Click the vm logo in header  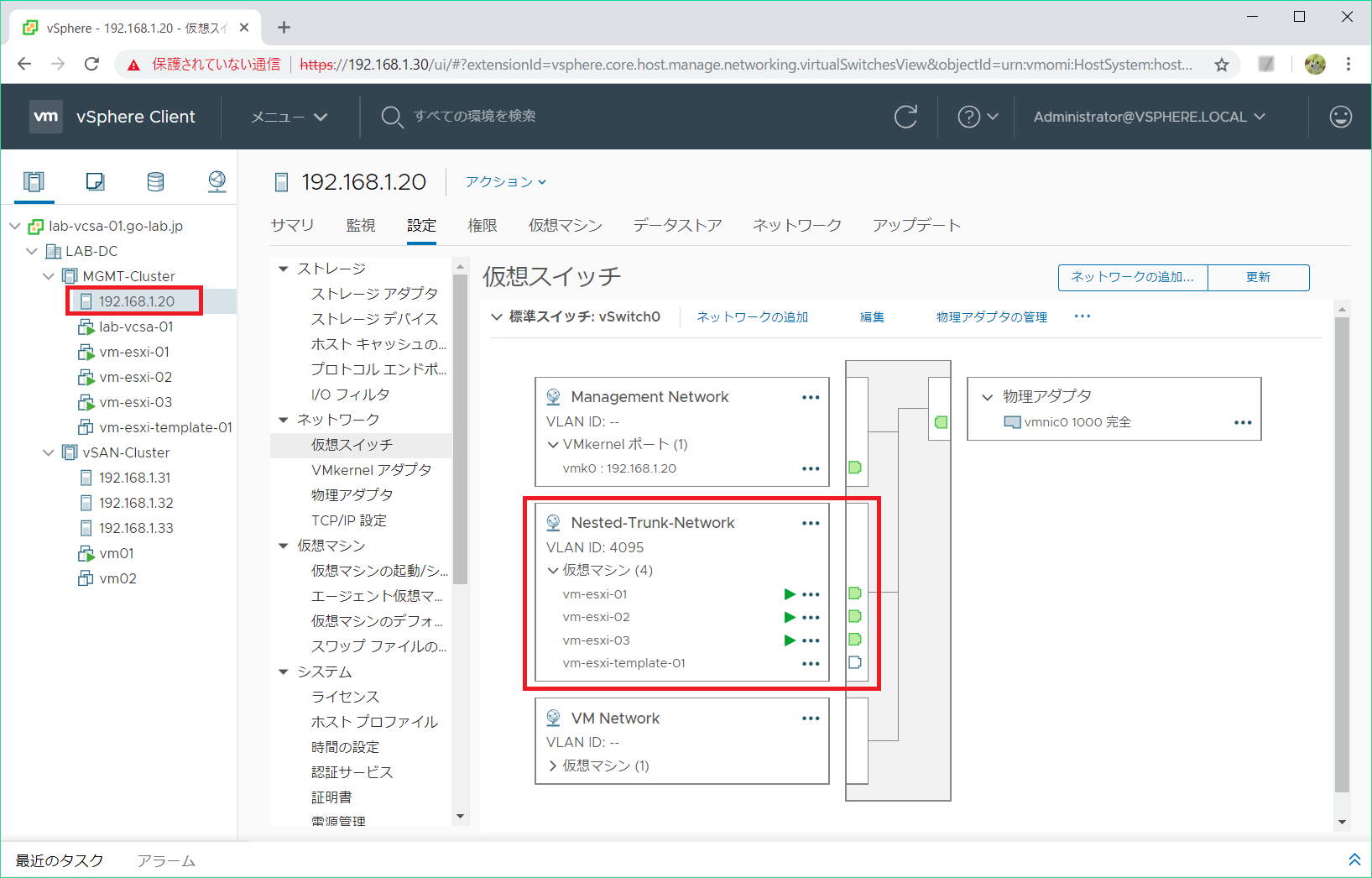pyautogui.click(x=46, y=117)
